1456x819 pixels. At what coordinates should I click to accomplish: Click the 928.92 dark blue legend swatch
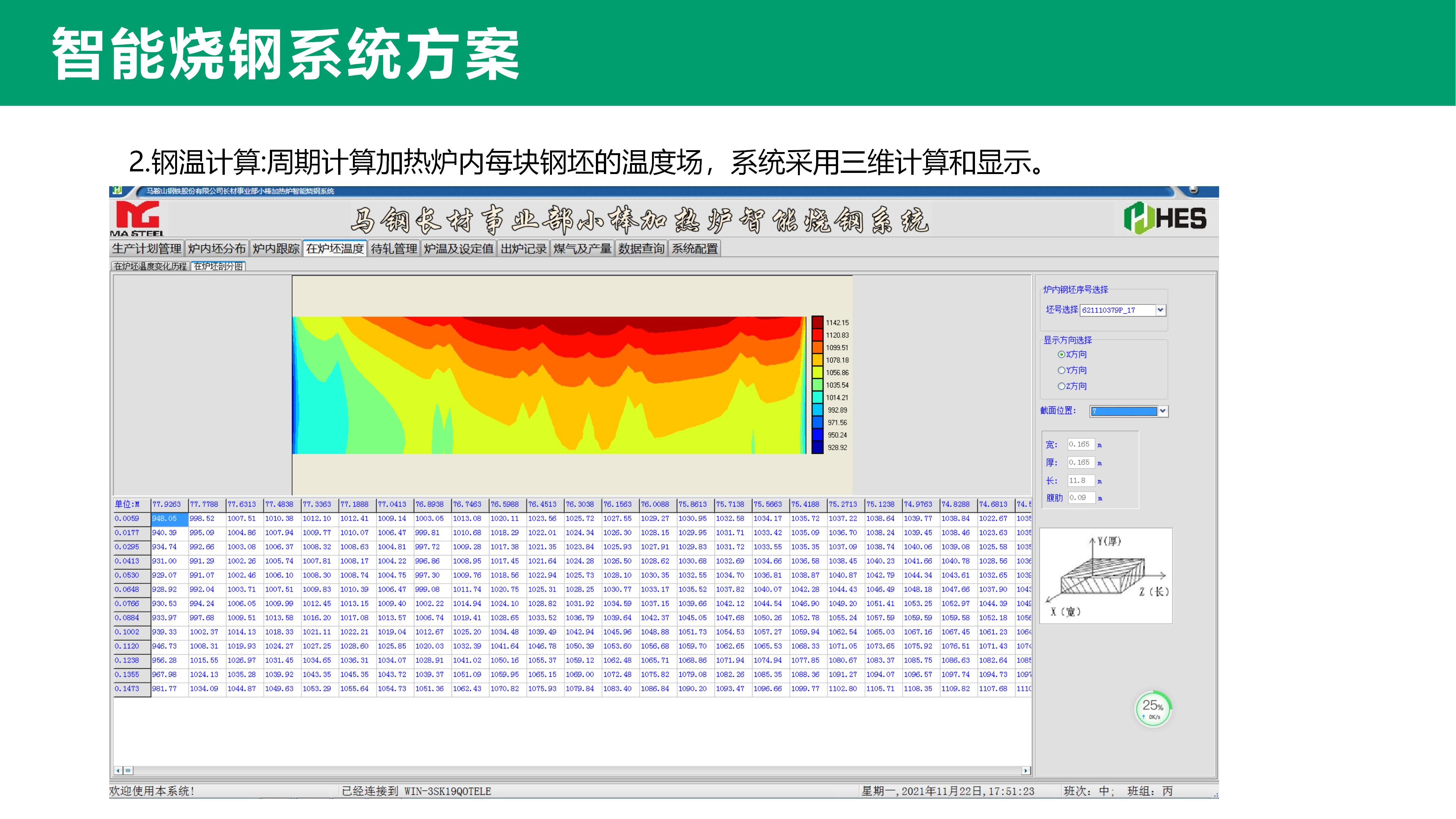tap(817, 447)
